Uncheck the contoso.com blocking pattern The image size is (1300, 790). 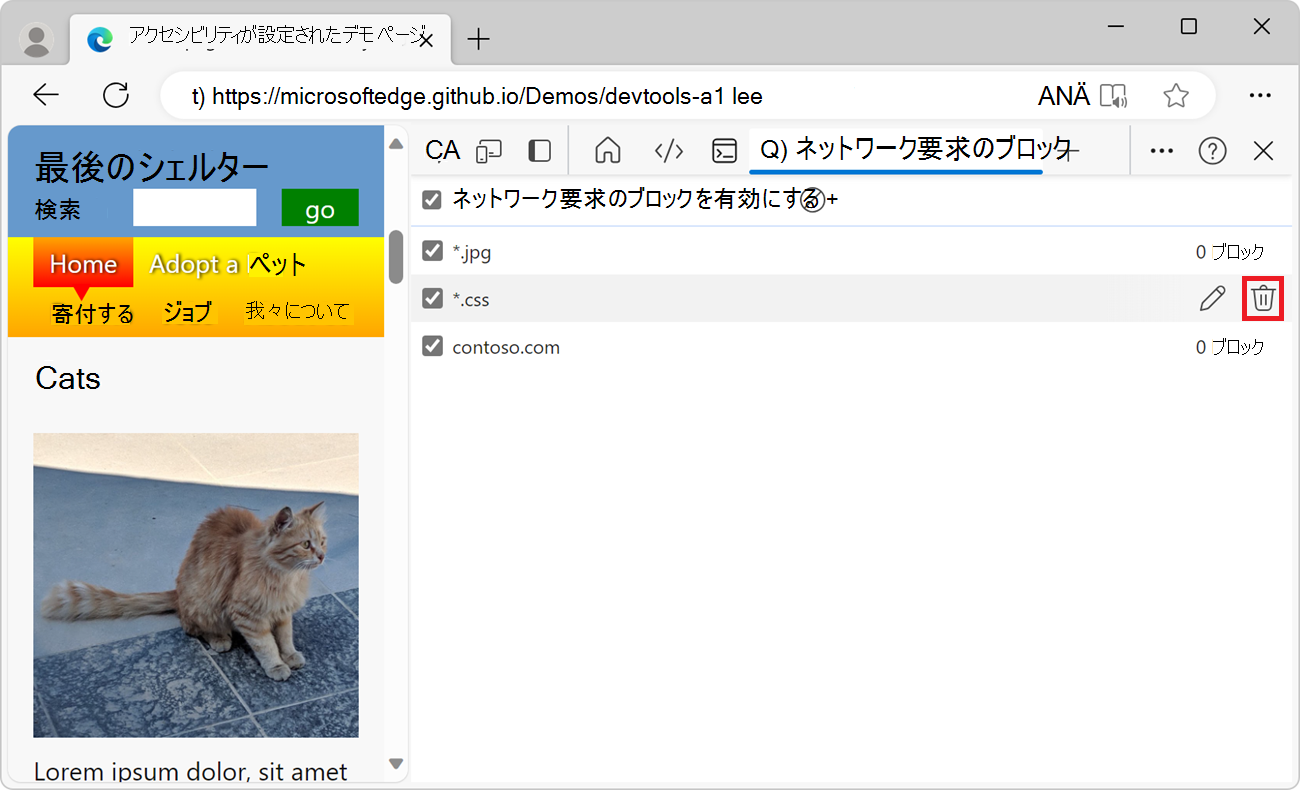coord(431,347)
